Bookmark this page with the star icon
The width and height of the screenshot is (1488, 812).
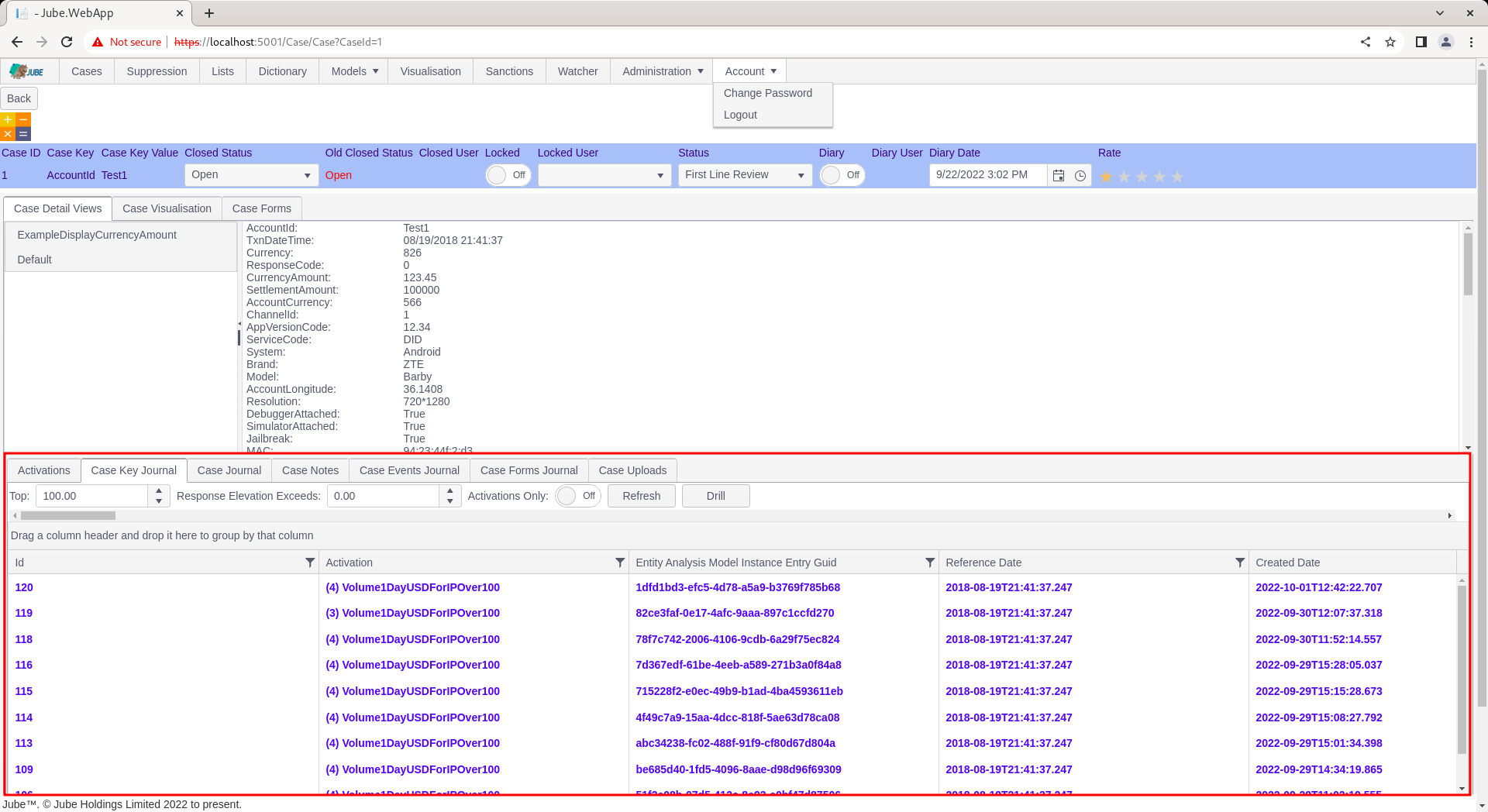click(1390, 42)
